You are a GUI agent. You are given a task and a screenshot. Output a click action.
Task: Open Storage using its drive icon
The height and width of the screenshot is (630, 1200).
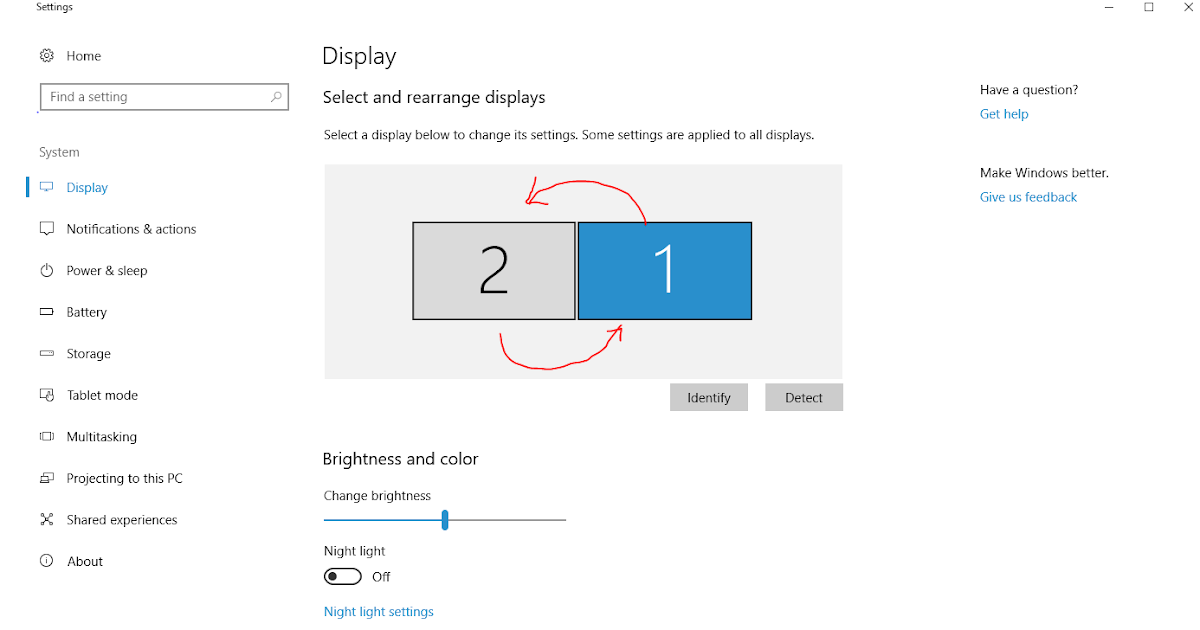point(46,353)
